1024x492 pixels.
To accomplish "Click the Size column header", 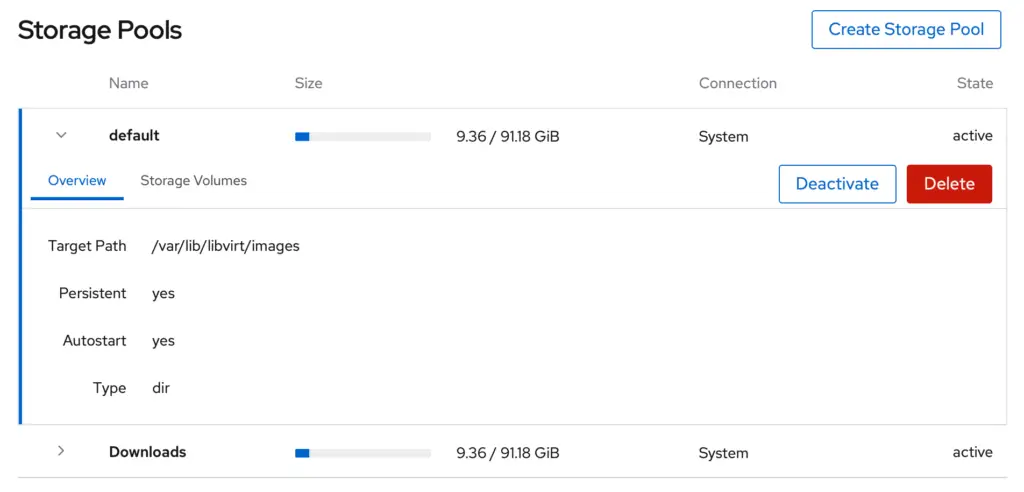I will coord(308,83).
